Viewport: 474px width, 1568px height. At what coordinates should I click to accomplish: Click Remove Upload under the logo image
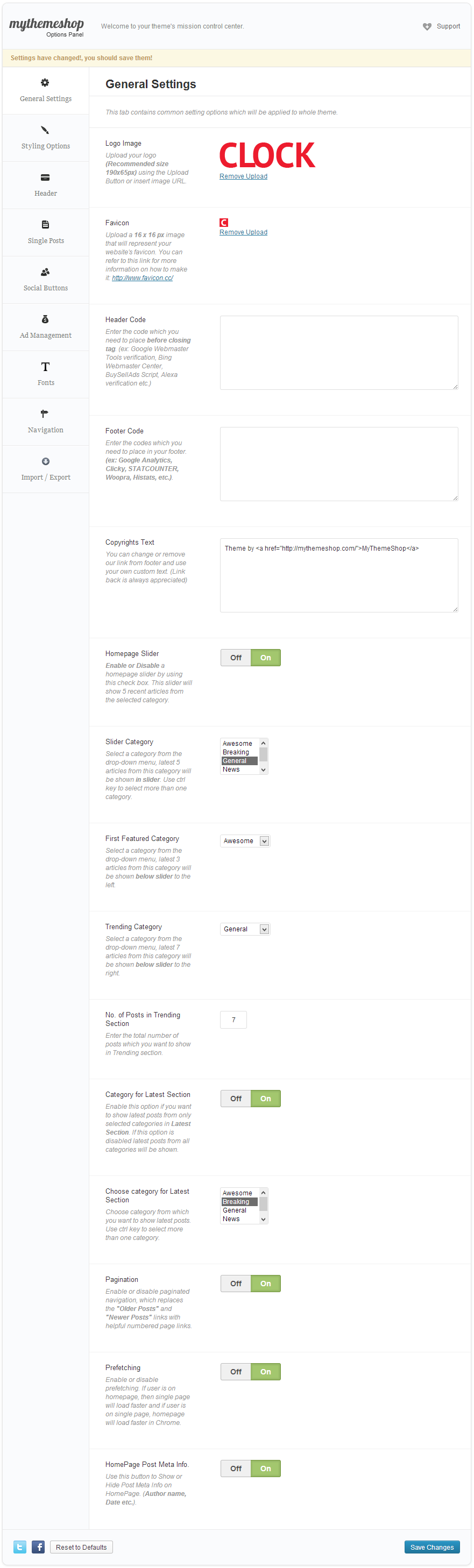(x=243, y=176)
